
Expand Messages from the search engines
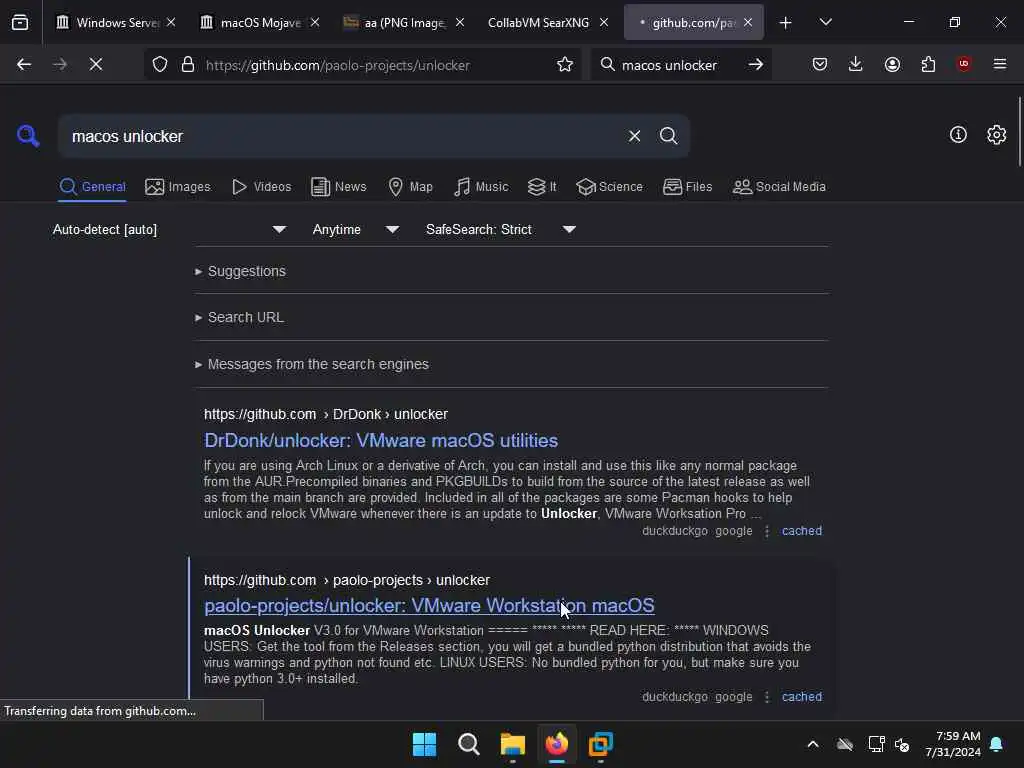(x=312, y=364)
